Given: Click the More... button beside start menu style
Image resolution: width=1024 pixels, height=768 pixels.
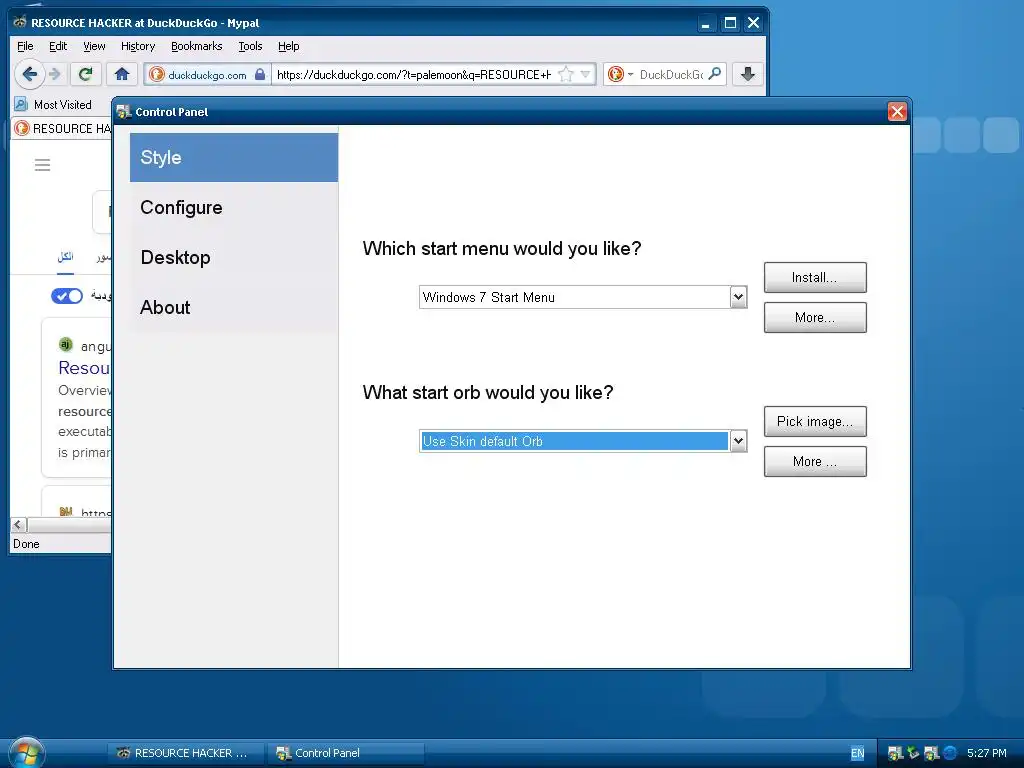Looking at the screenshot, I should click(815, 317).
